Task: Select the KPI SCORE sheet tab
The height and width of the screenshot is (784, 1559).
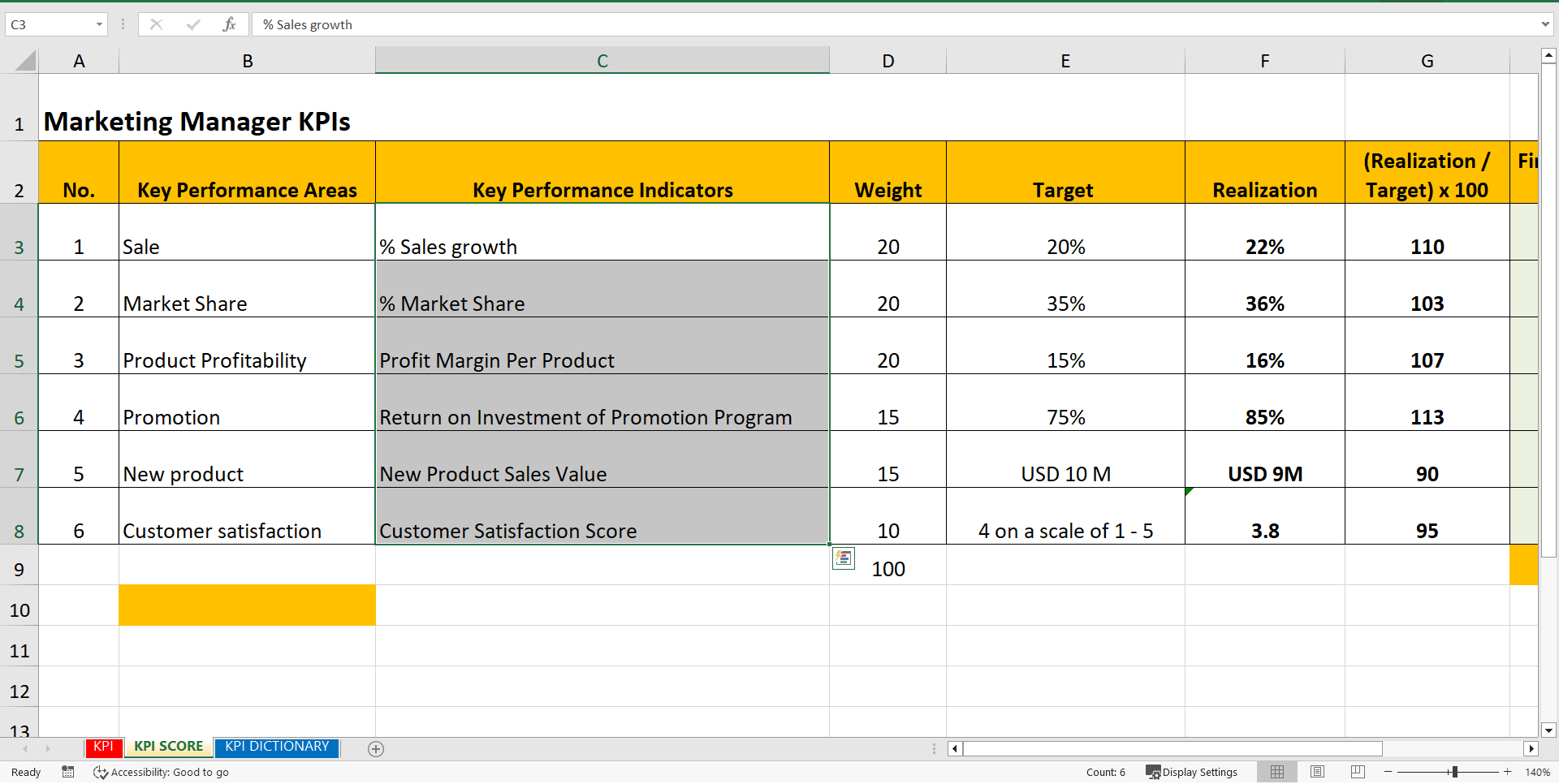Action: [168, 747]
